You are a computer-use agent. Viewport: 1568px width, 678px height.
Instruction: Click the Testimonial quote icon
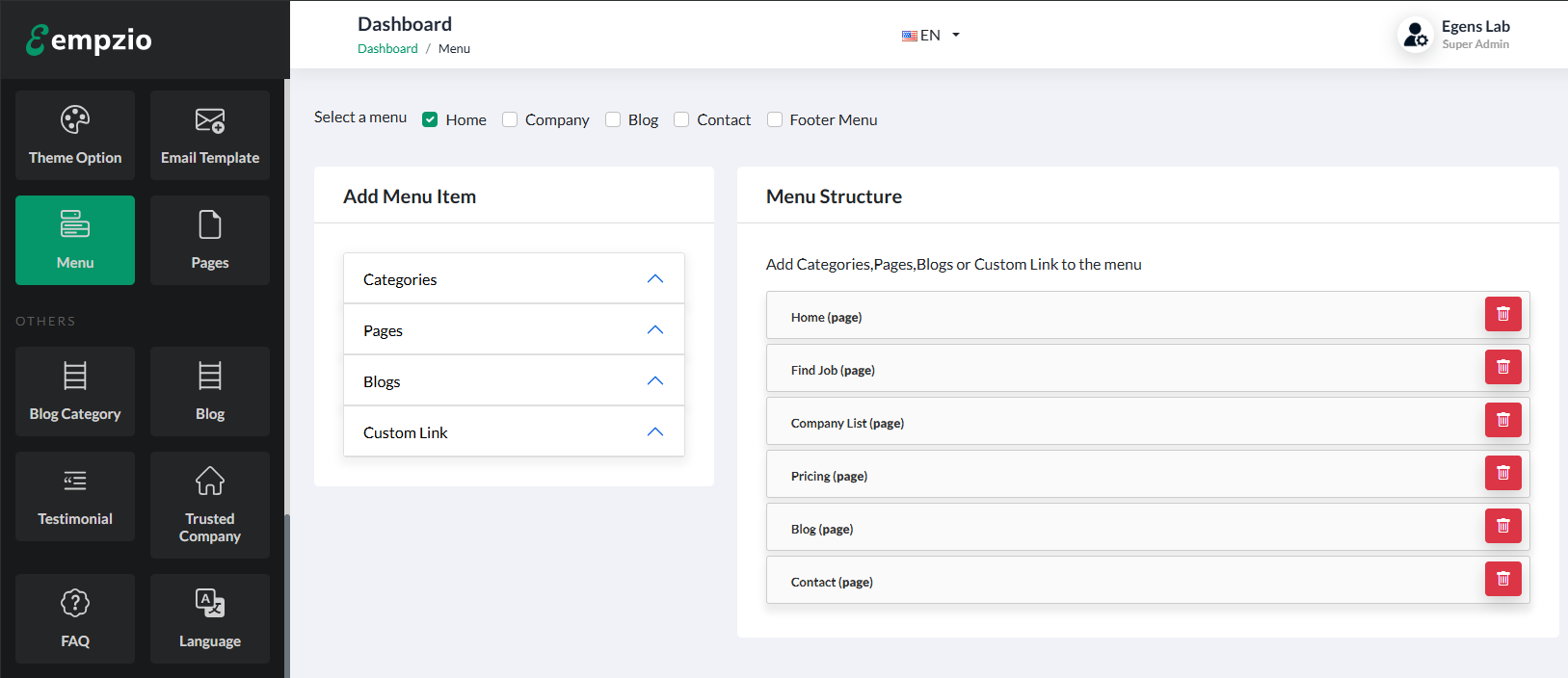click(x=75, y=481)
